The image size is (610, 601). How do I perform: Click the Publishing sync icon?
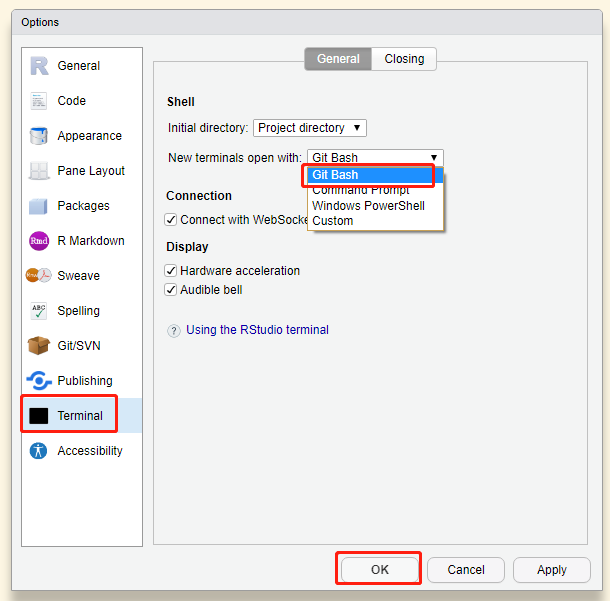[x=39, y=381]
